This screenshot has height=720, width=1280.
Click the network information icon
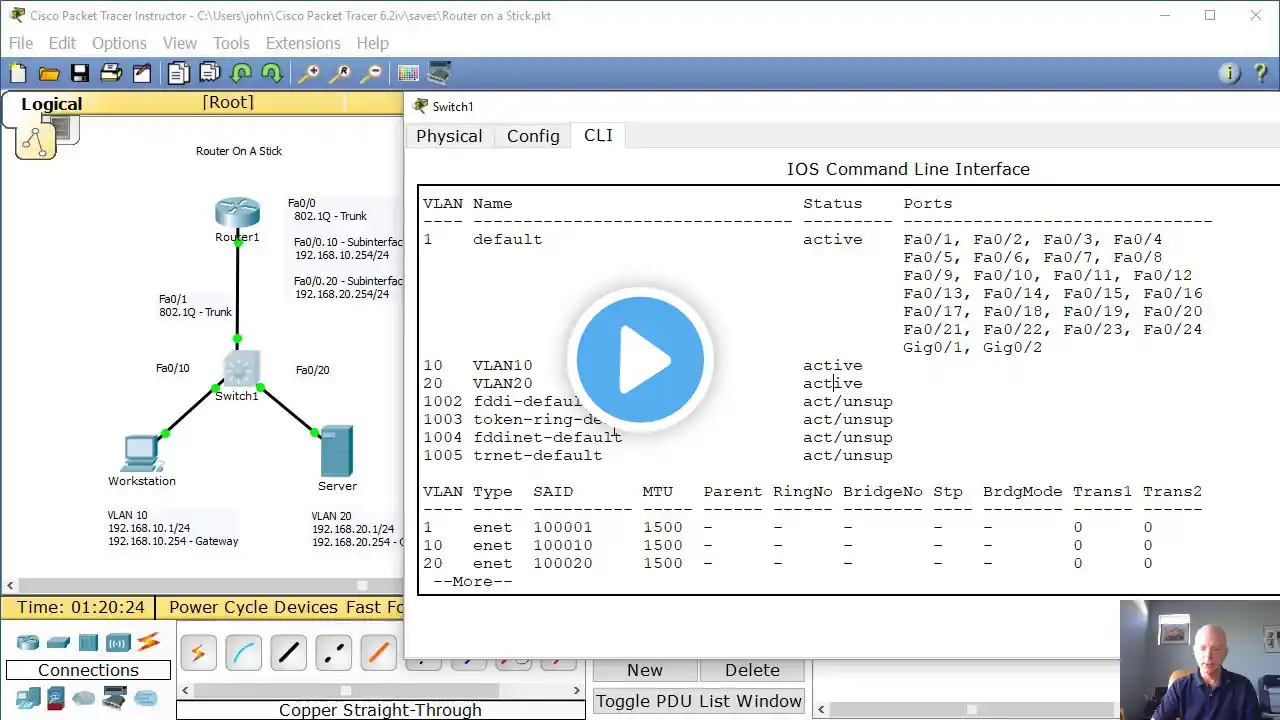click(x=1230, y=73)
